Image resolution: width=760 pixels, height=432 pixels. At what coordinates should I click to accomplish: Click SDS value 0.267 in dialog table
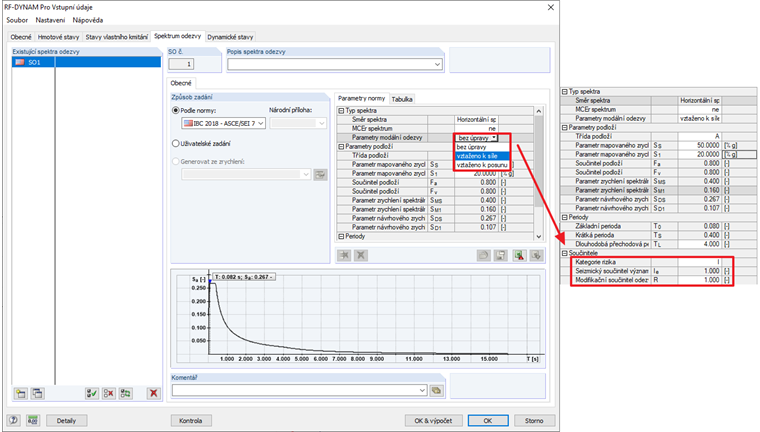pyautogui.click(x=476, y=219)
